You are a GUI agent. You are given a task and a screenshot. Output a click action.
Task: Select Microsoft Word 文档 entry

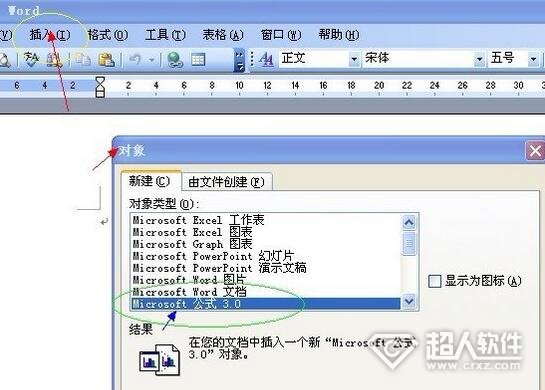click(266, 292)
